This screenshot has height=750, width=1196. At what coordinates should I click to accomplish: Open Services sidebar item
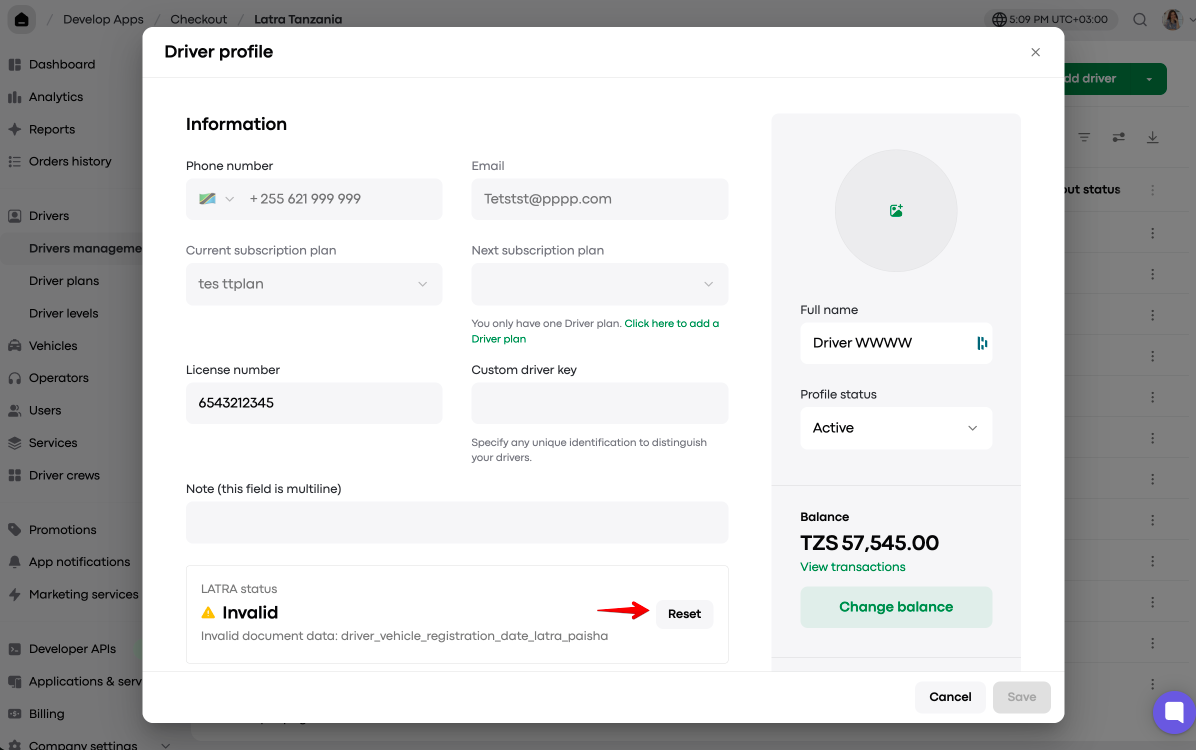pos(53,443)
